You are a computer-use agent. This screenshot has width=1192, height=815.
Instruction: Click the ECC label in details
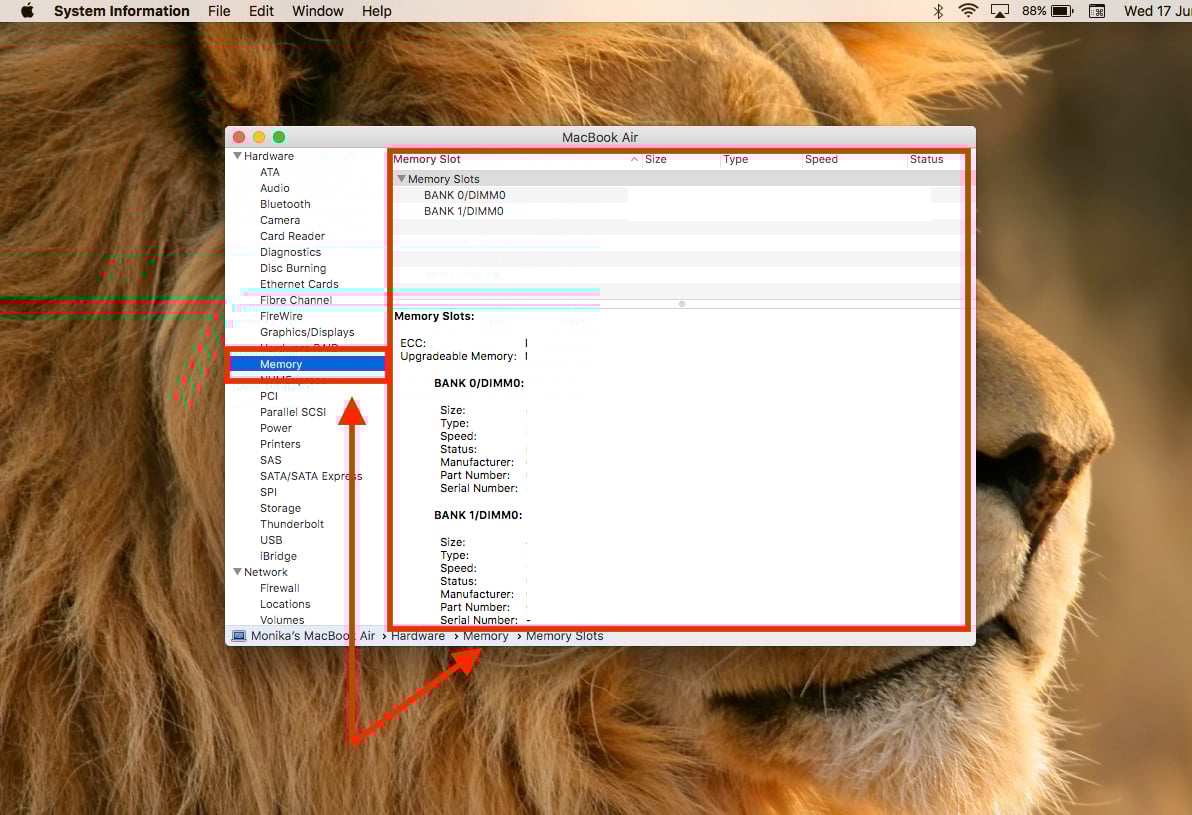413,343
